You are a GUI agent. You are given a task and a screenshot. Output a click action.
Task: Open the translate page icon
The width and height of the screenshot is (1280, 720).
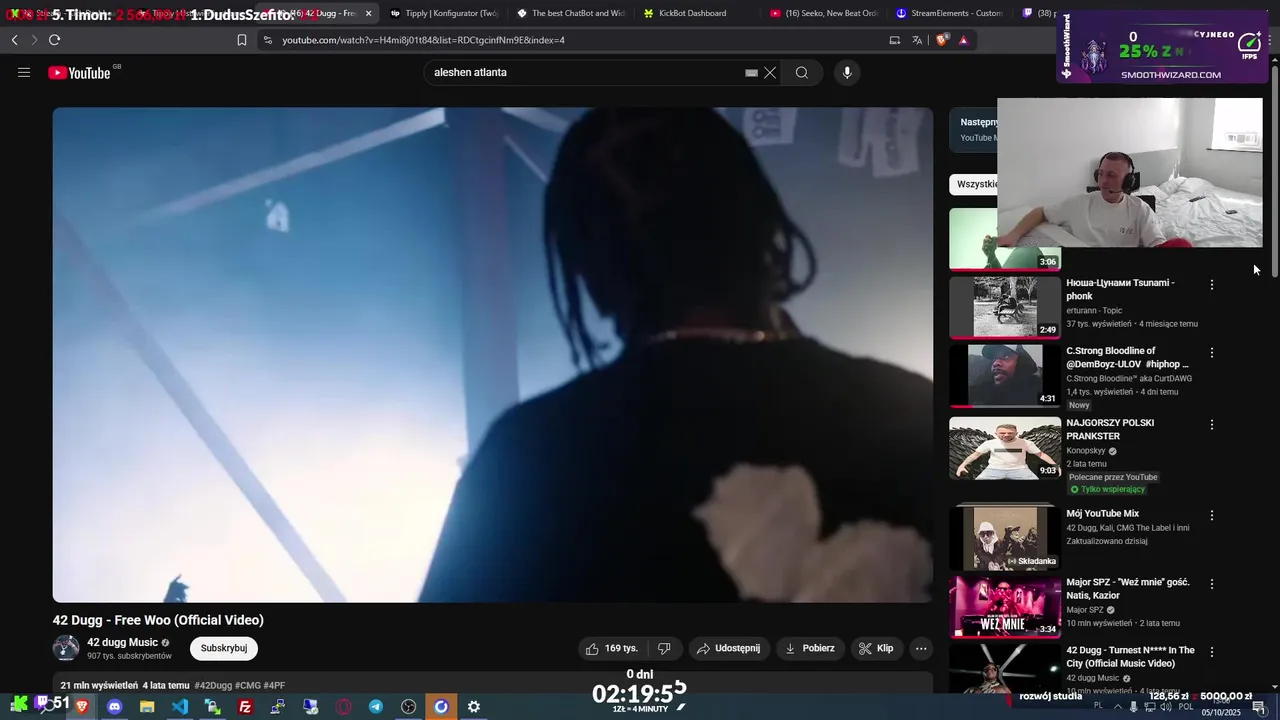pos(917,40)
